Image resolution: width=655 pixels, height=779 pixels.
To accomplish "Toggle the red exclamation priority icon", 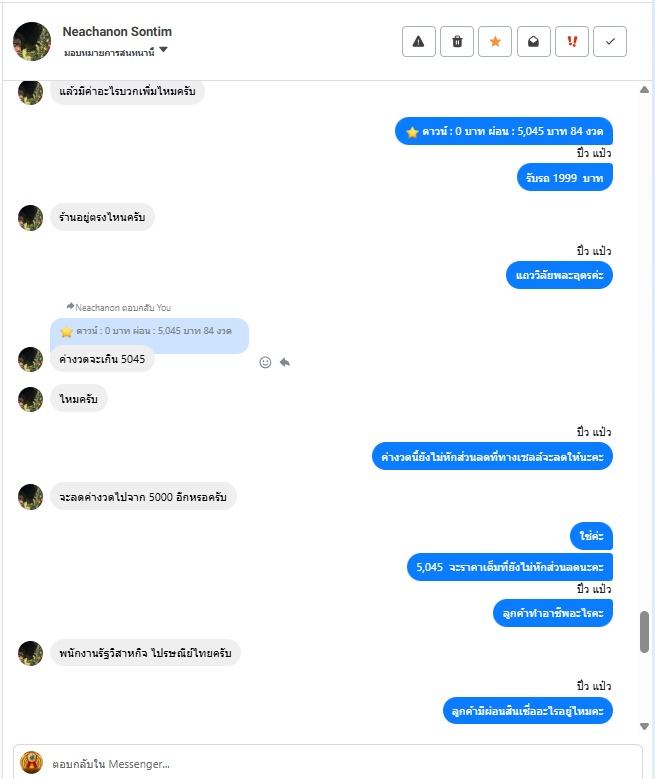I will click(x=572, y=42).
